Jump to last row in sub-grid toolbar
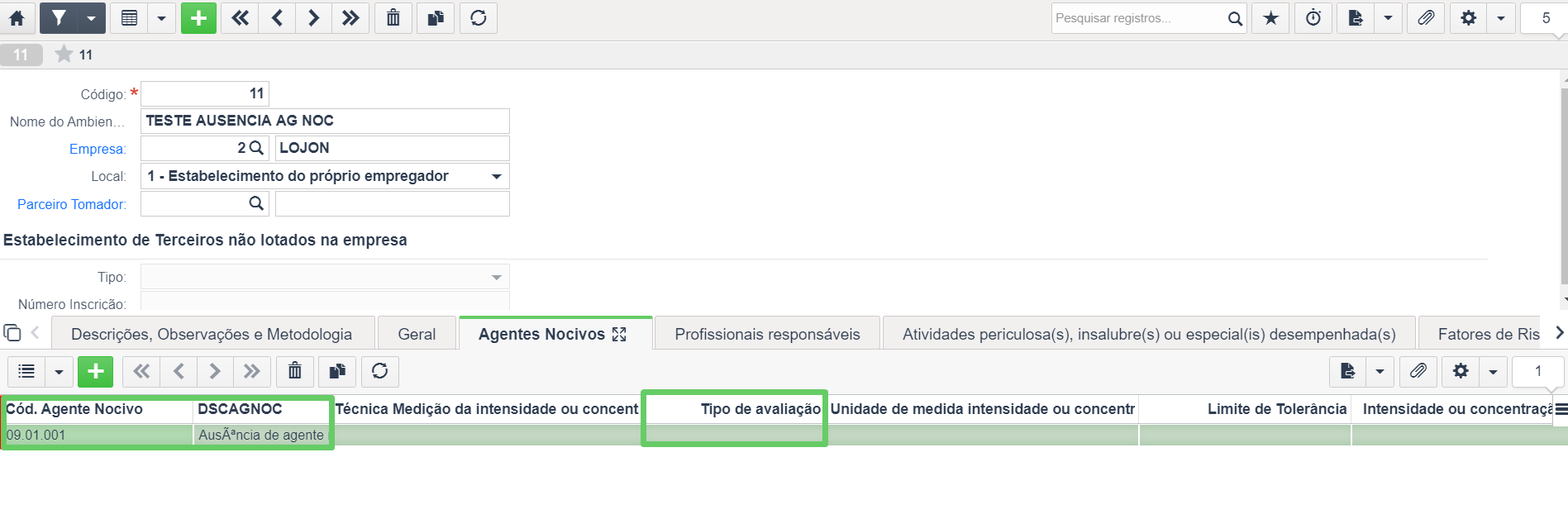 252,371
